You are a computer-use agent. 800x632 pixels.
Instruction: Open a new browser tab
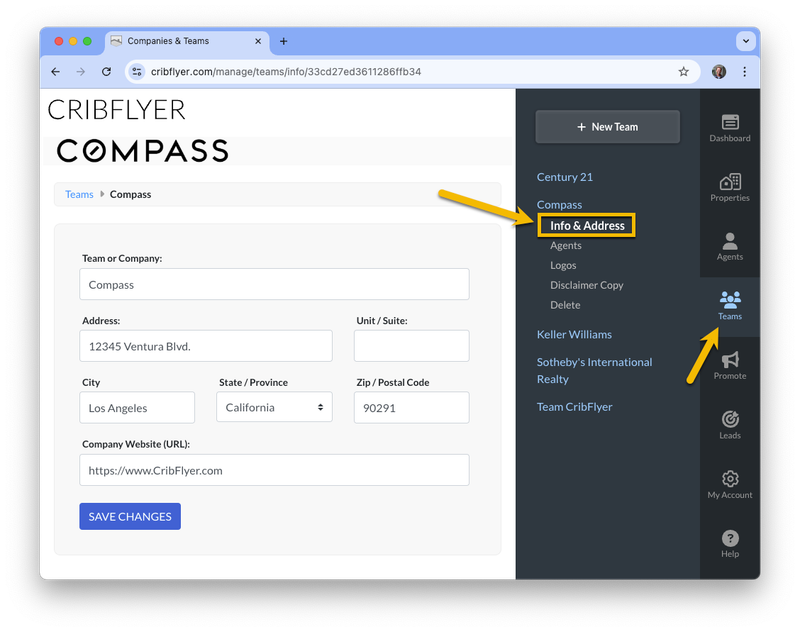(284, 41)
